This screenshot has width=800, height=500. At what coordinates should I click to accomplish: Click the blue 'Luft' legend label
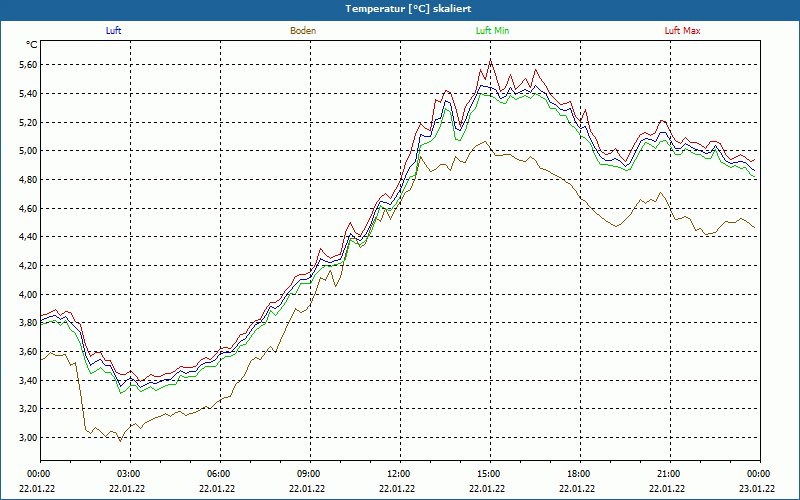click(113, 31)
